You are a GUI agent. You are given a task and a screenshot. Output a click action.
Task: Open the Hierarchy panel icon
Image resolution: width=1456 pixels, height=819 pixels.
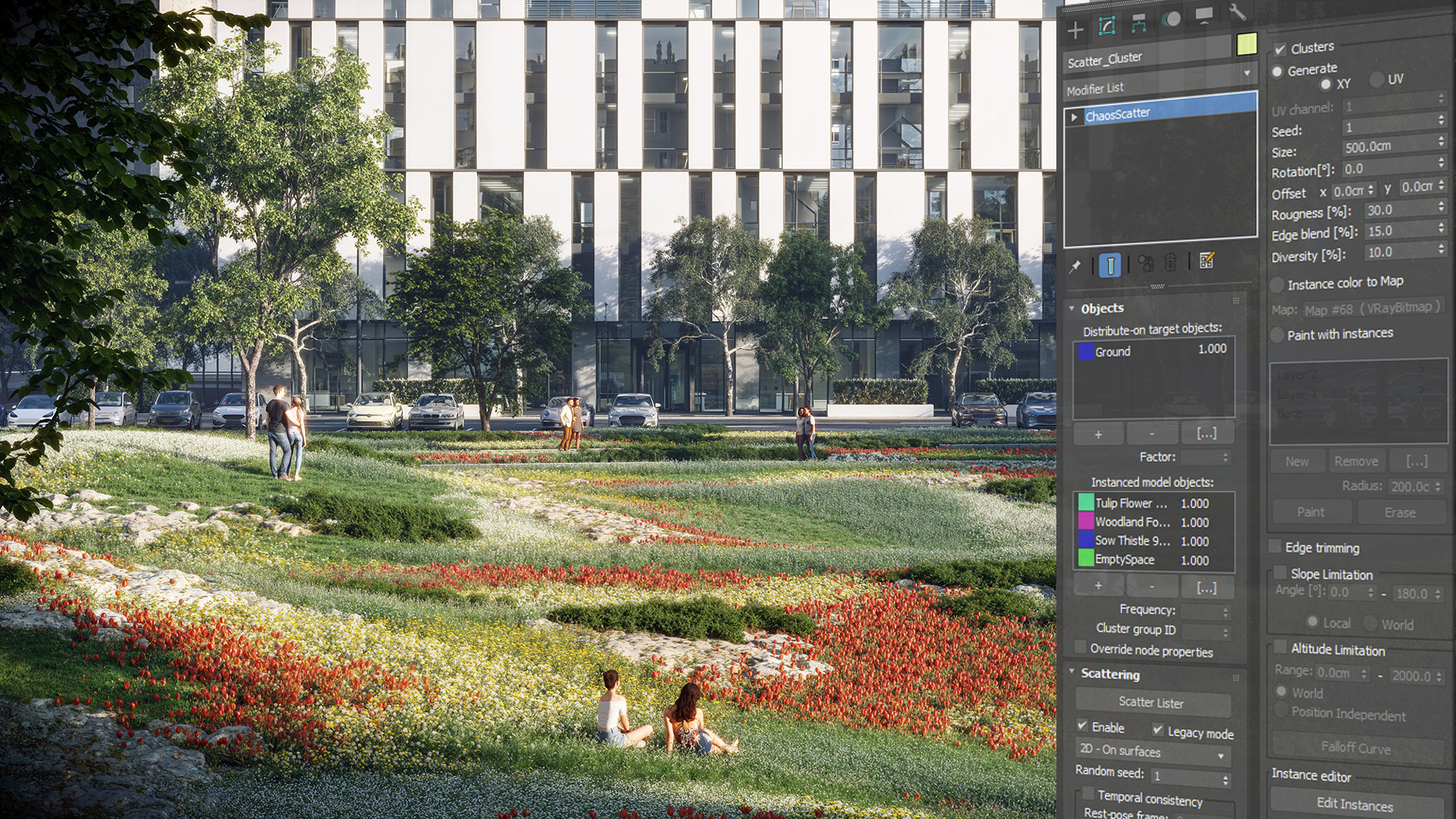point(1138,24)
